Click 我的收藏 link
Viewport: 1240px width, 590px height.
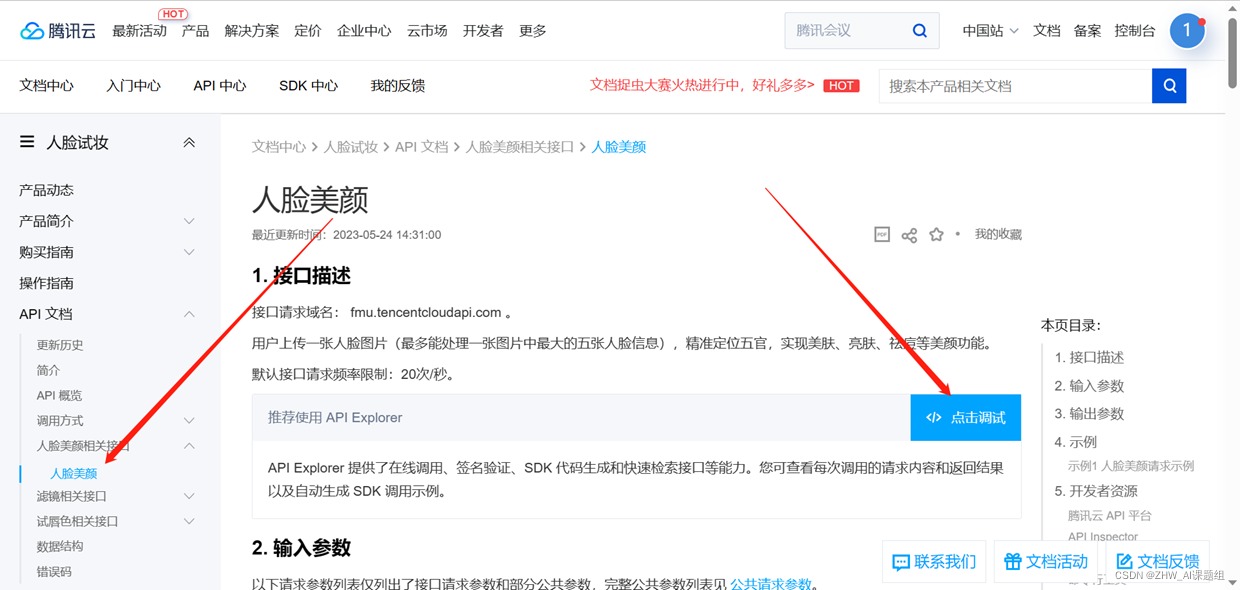coord(998,234)
